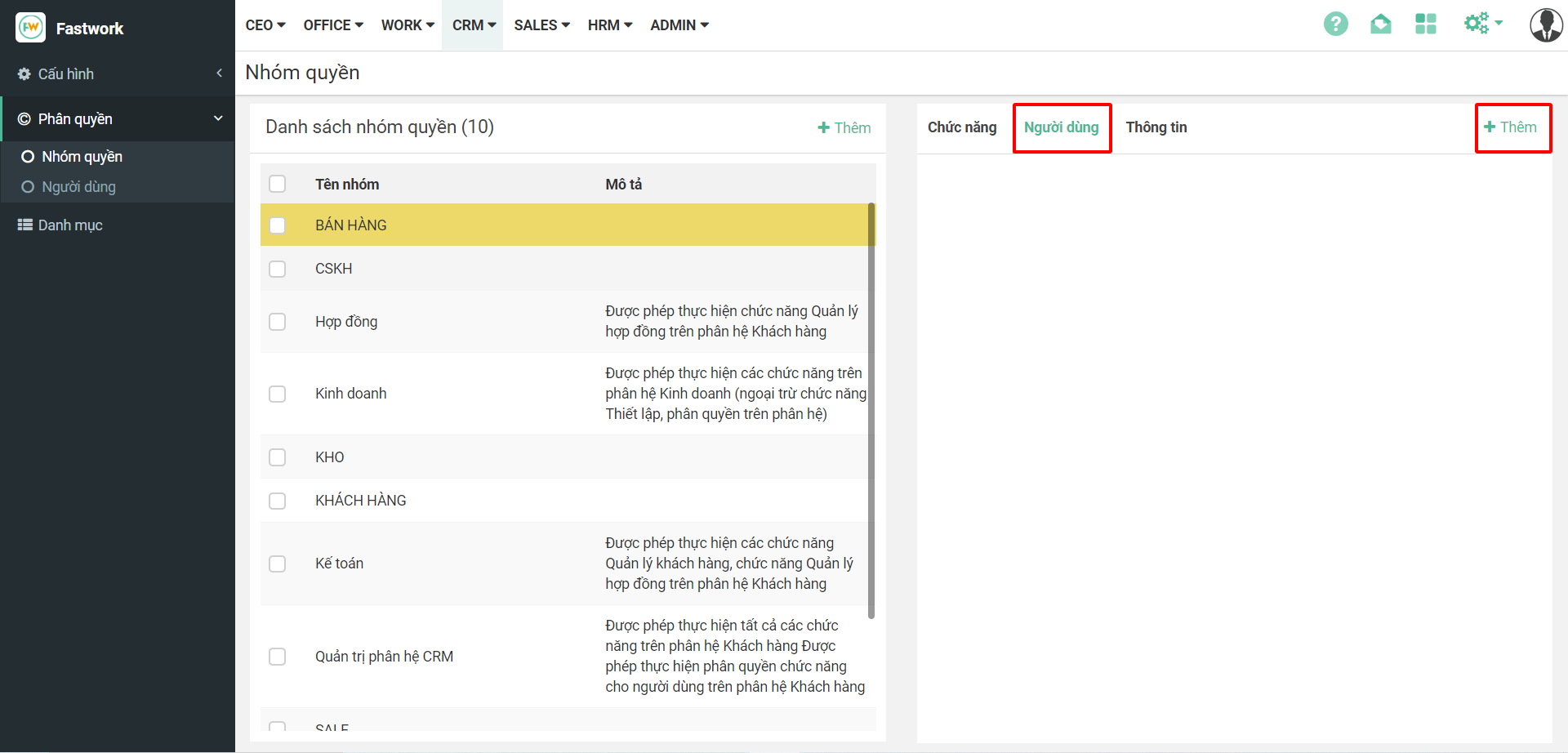Click the user avatar profile icon
The image size is (1568, 753).
pyautogui.click(x=1545, y=25)
